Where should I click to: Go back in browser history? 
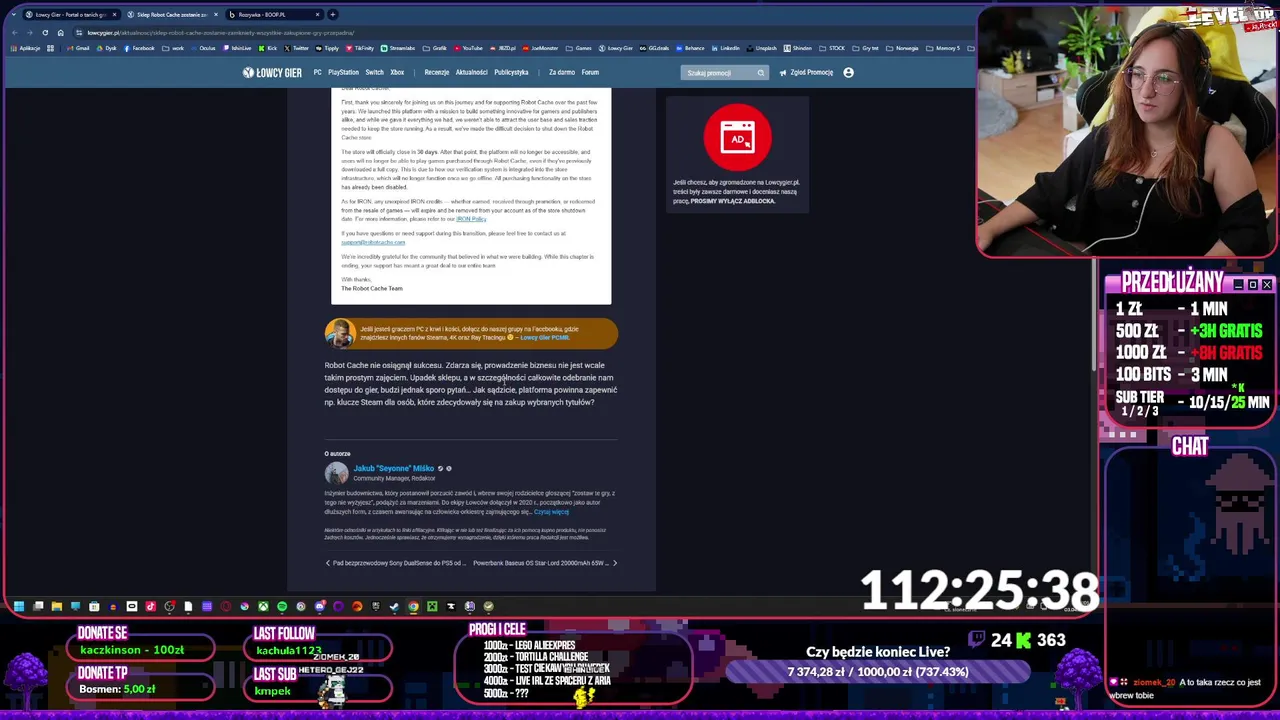click(x=15, y=32)
